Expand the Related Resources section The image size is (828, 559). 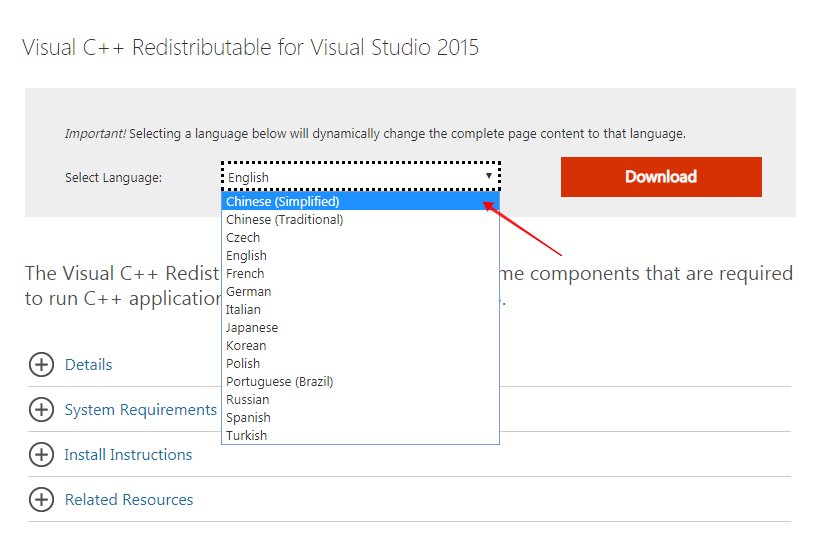pyautogui.click(x=129, y=500)
